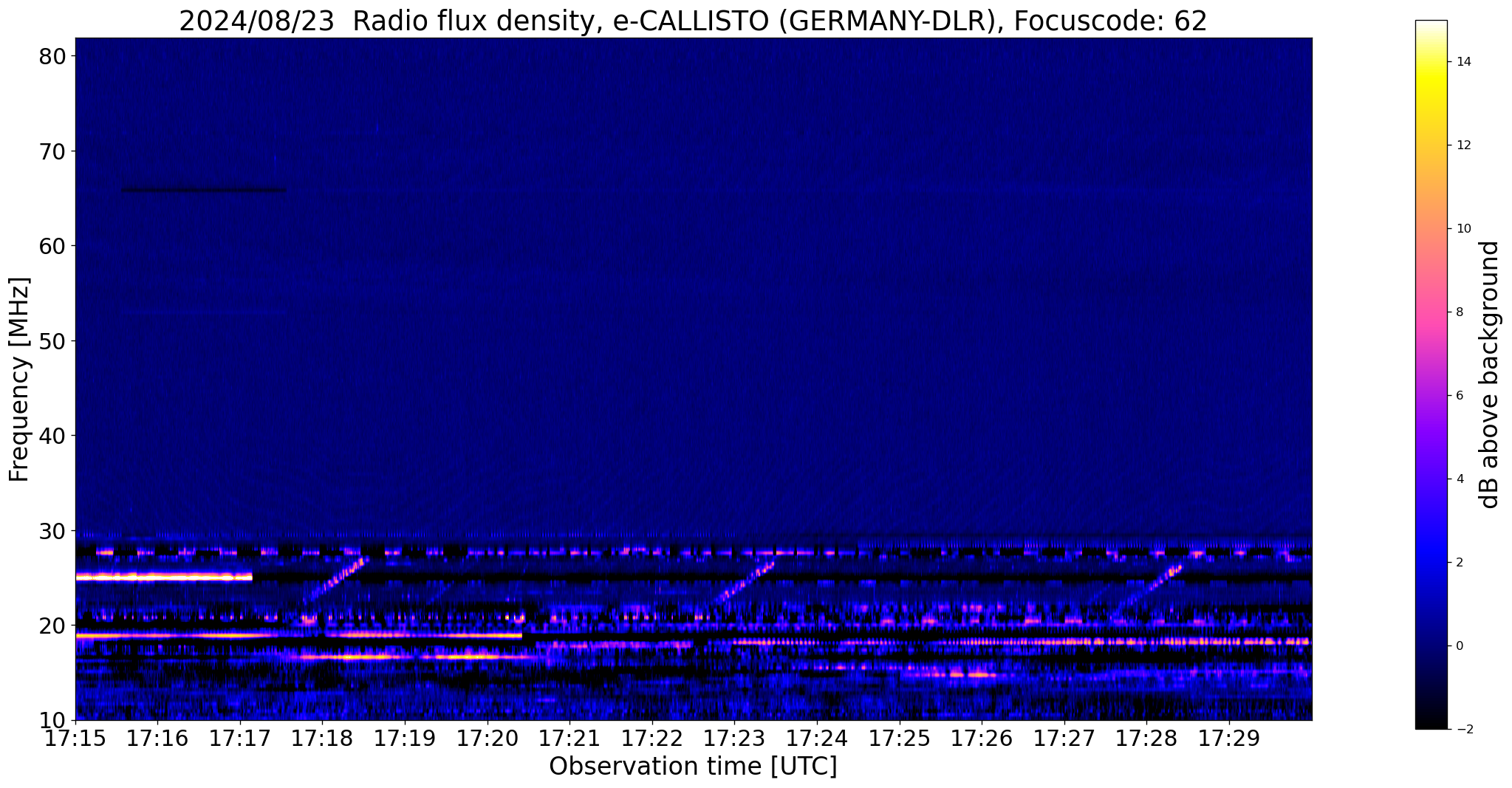Click the dark horizontal line near 66 MHz
Screen dimensions: 1512x788
click(x=204, y=191)
